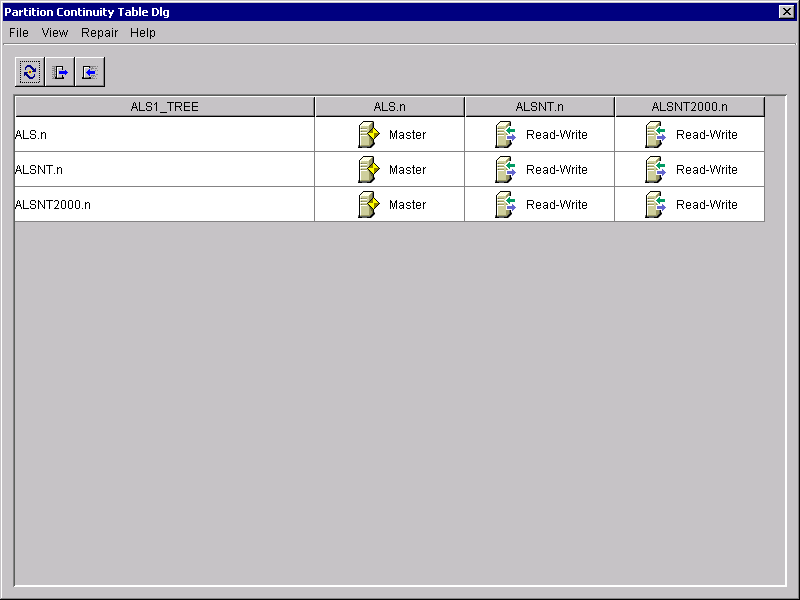800x600 pixels.
Task: Click Read-Write text in ALS.n row, ALSNT.n column
Action: pyautogui.click(x=557, y=135)
